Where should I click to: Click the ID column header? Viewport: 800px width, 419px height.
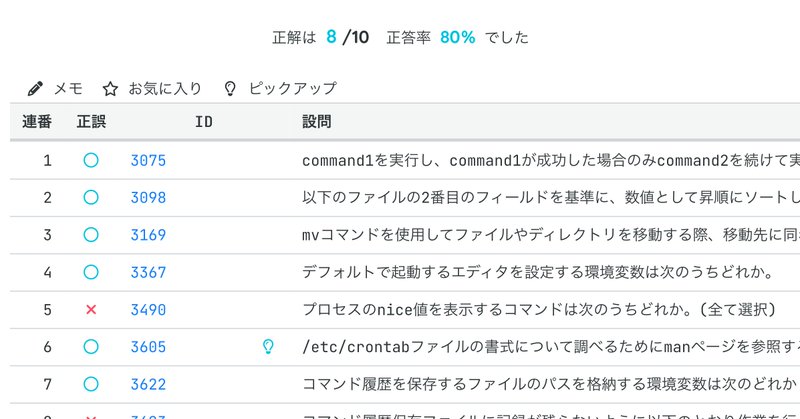tap(203, 122)
